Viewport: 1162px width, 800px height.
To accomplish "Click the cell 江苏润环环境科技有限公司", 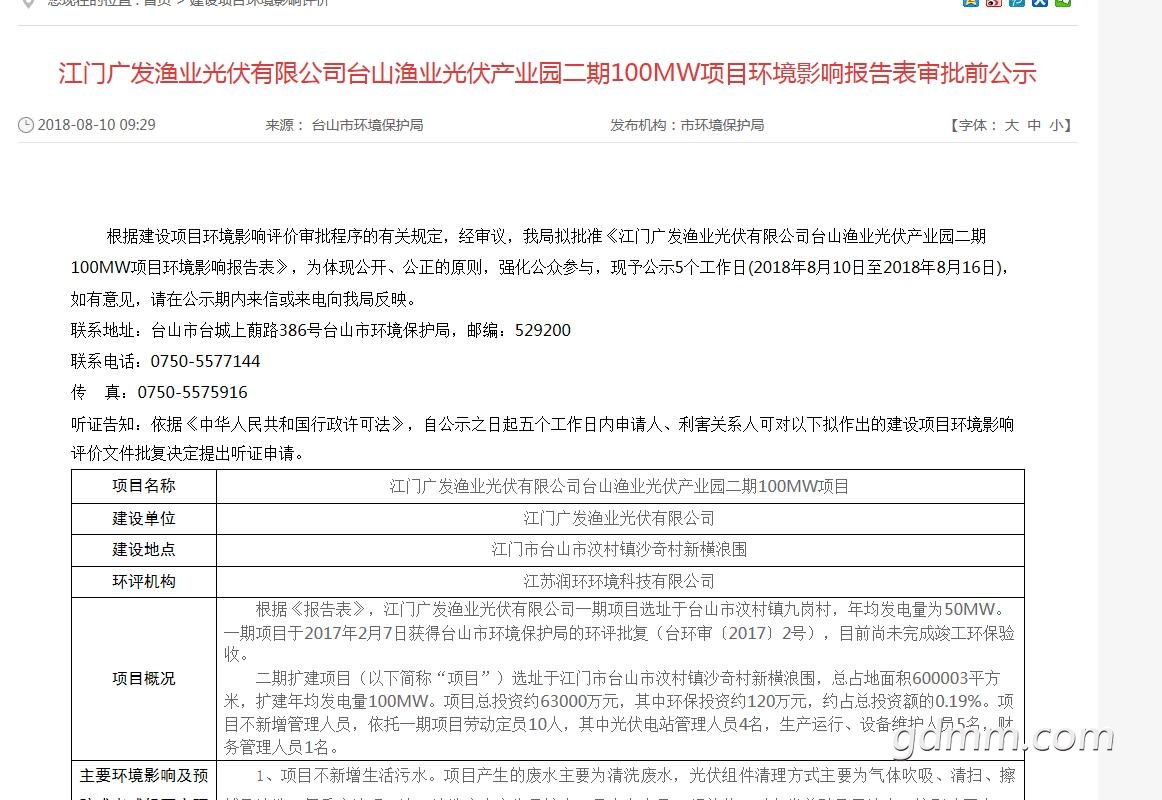I will coord(619,581).
